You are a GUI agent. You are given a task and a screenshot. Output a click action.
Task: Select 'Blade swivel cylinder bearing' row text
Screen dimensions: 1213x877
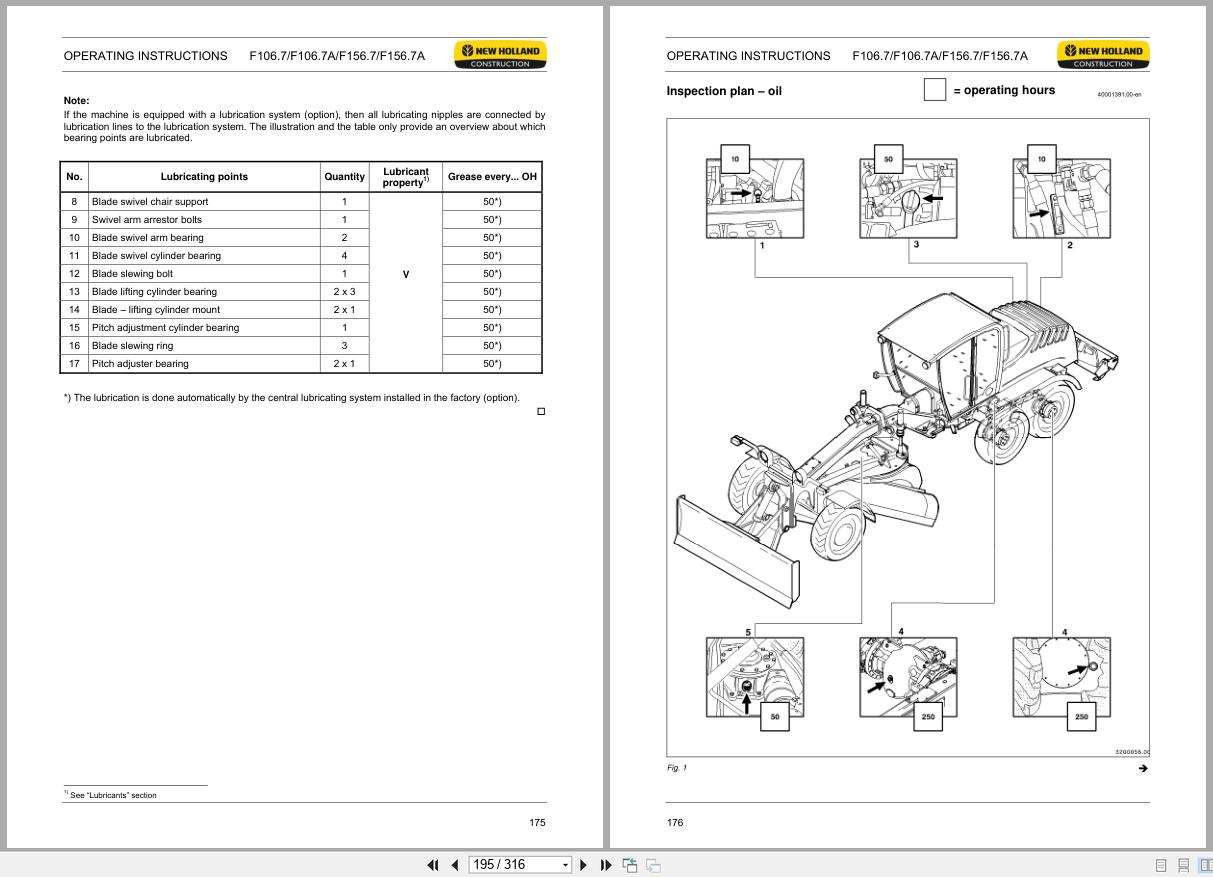tap(156, 255)
